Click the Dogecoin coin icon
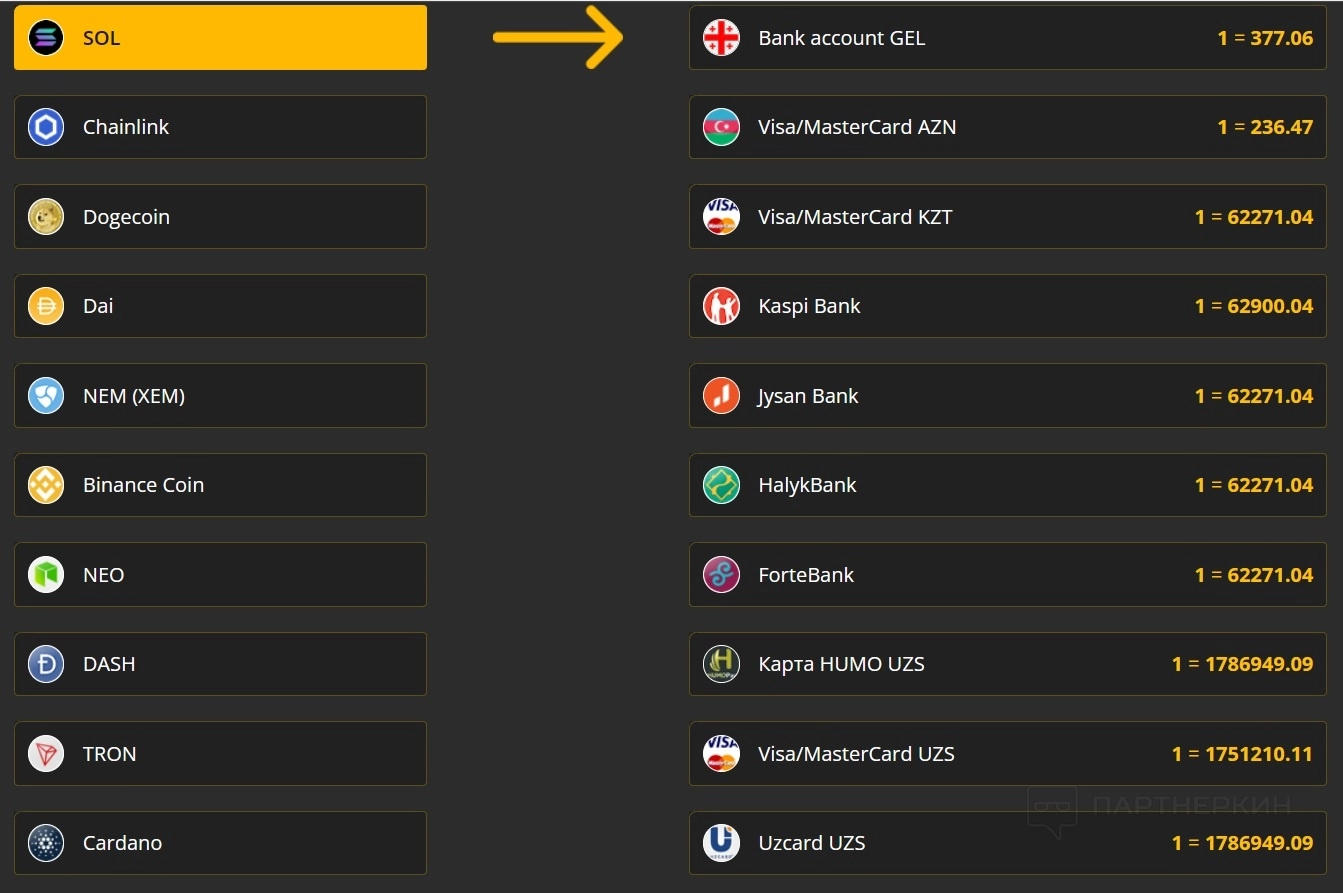 point(46,217)
